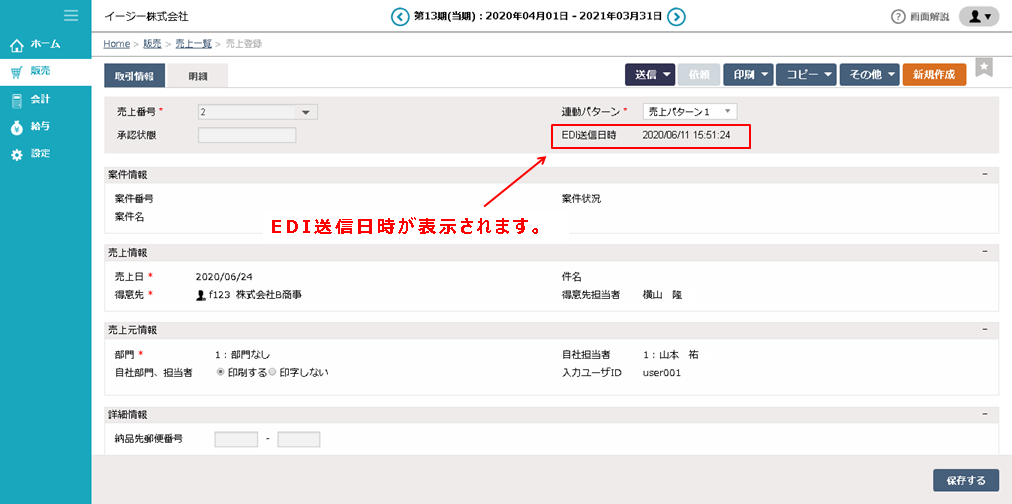Click the 新規作成 button

click(934, 75)
